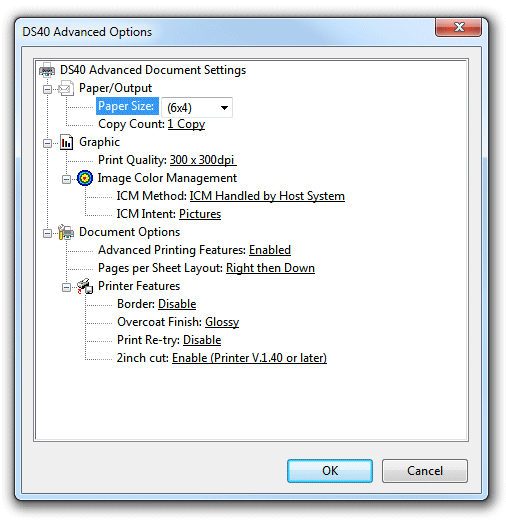Collapse the Printer Features node

[x=67, y=287]
